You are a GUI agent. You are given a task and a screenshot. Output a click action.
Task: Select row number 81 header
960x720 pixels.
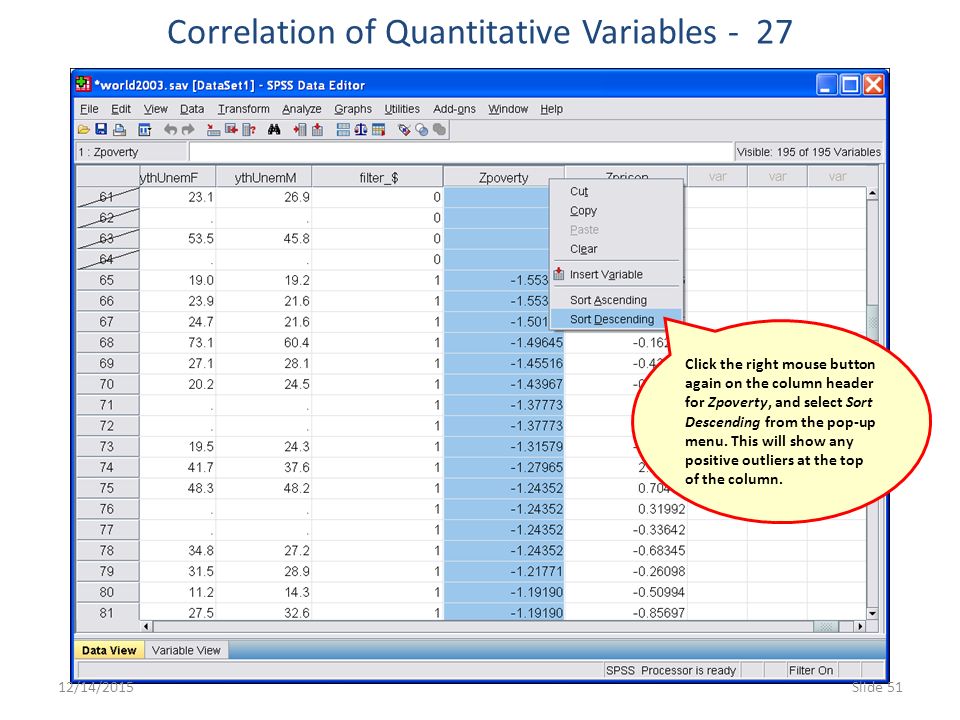pos(107,613)
